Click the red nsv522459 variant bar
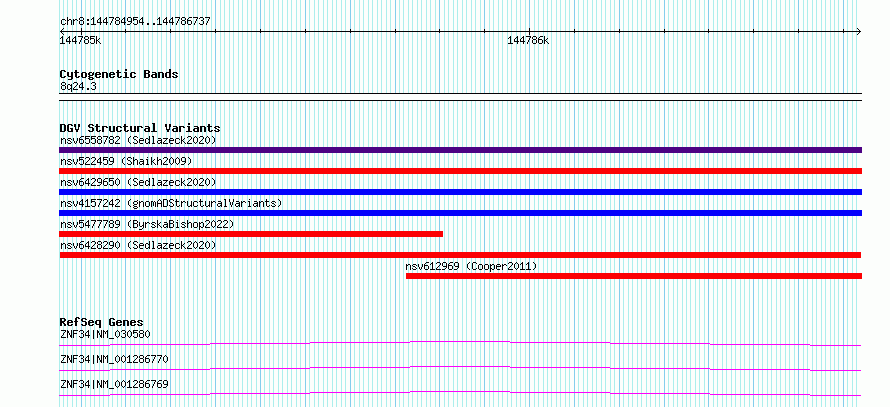 [460, 171]
